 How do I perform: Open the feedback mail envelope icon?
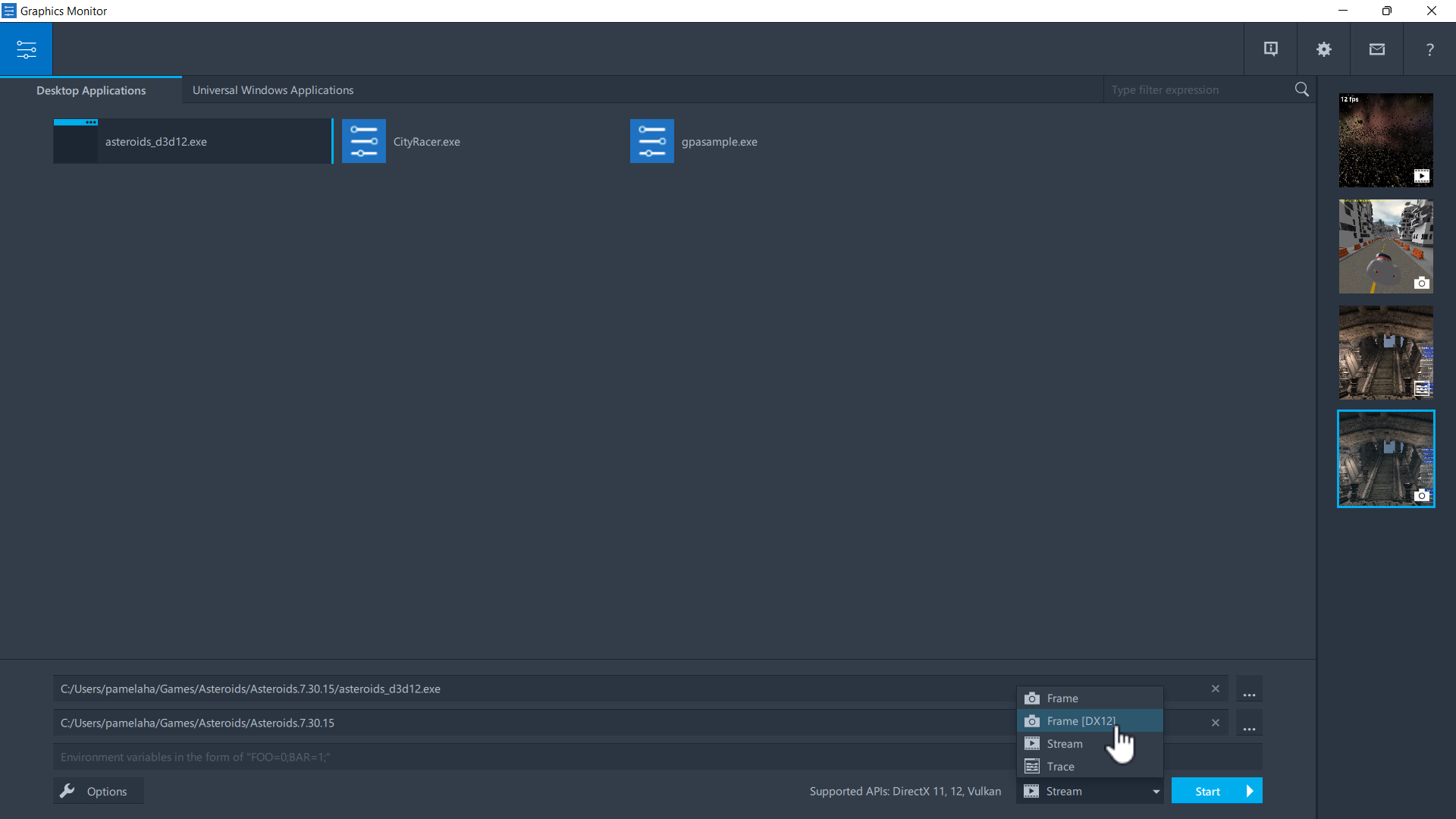(x=1376, y=49)
